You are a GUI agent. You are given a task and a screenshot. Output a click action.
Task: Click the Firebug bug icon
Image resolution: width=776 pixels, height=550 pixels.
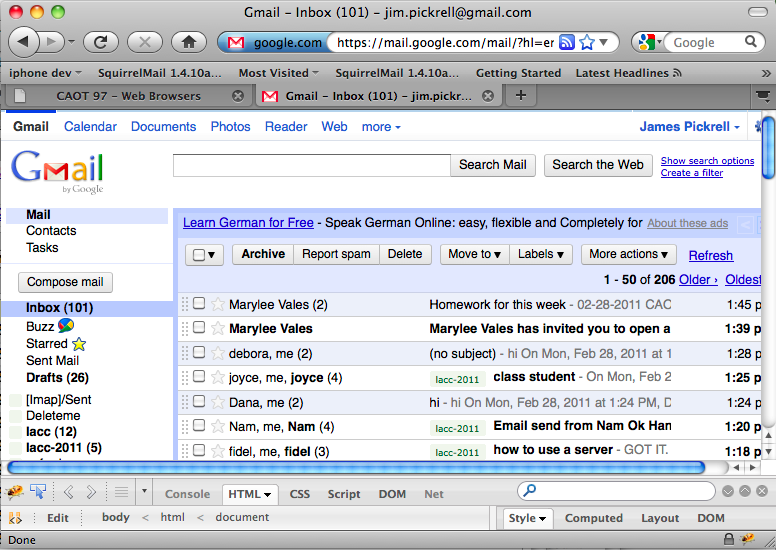click(x=14, y=492)
